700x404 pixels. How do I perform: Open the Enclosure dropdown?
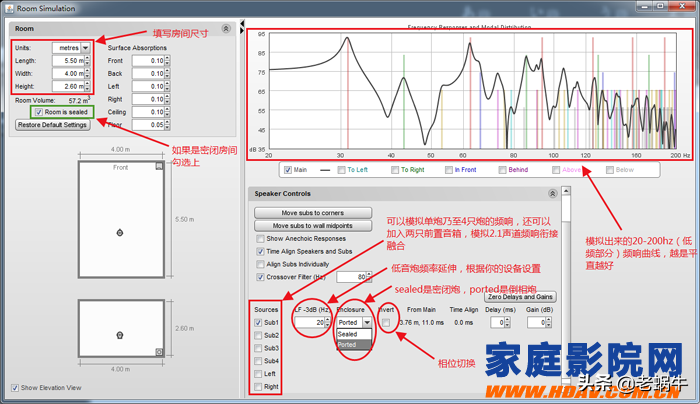click(367, 323)
